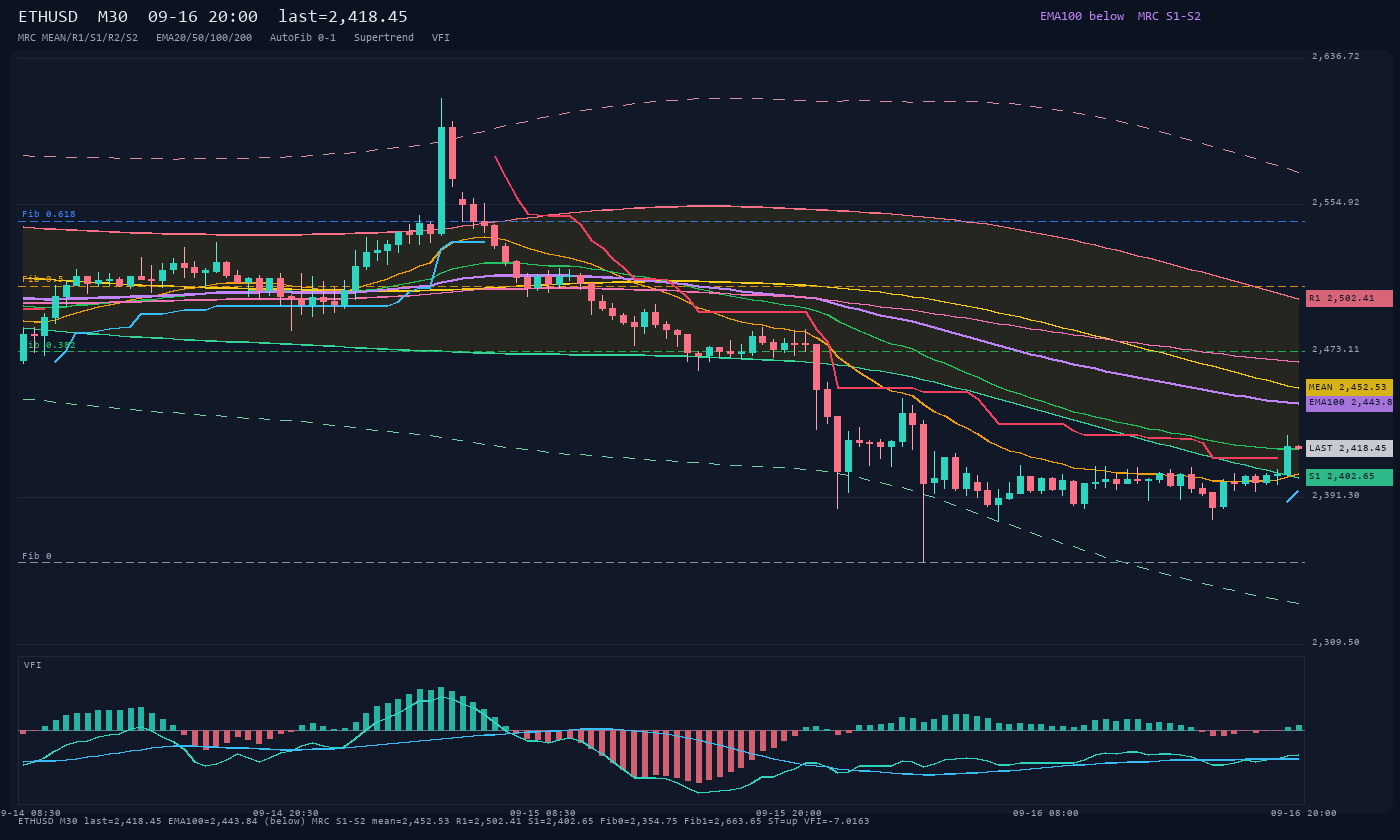This screenshot has height=840, width=1400.
Task: Click the ETHUSD symbol in the chart title
Action: (x=48, y=17)
